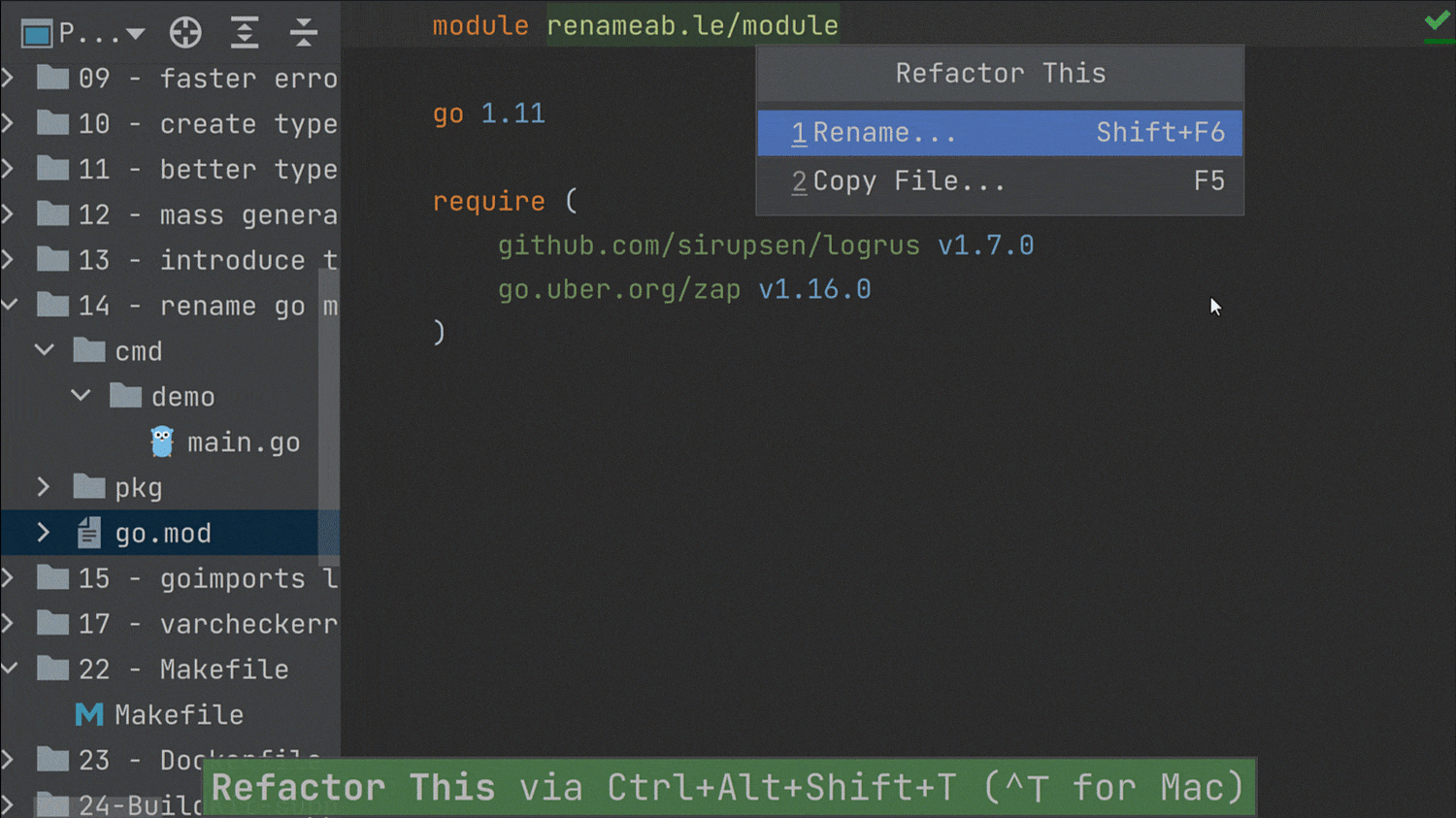Click the github.com/sirupsen/logrus dependency link
1456x818 pixels.
[x=709, y=245]
